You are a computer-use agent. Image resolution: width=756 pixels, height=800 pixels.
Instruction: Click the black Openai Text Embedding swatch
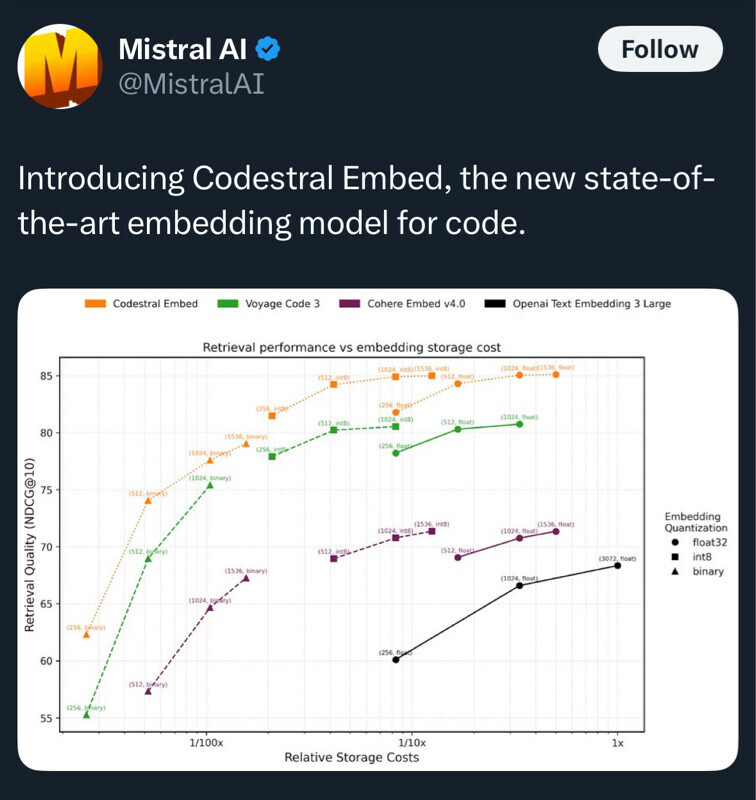pos(494,304)
